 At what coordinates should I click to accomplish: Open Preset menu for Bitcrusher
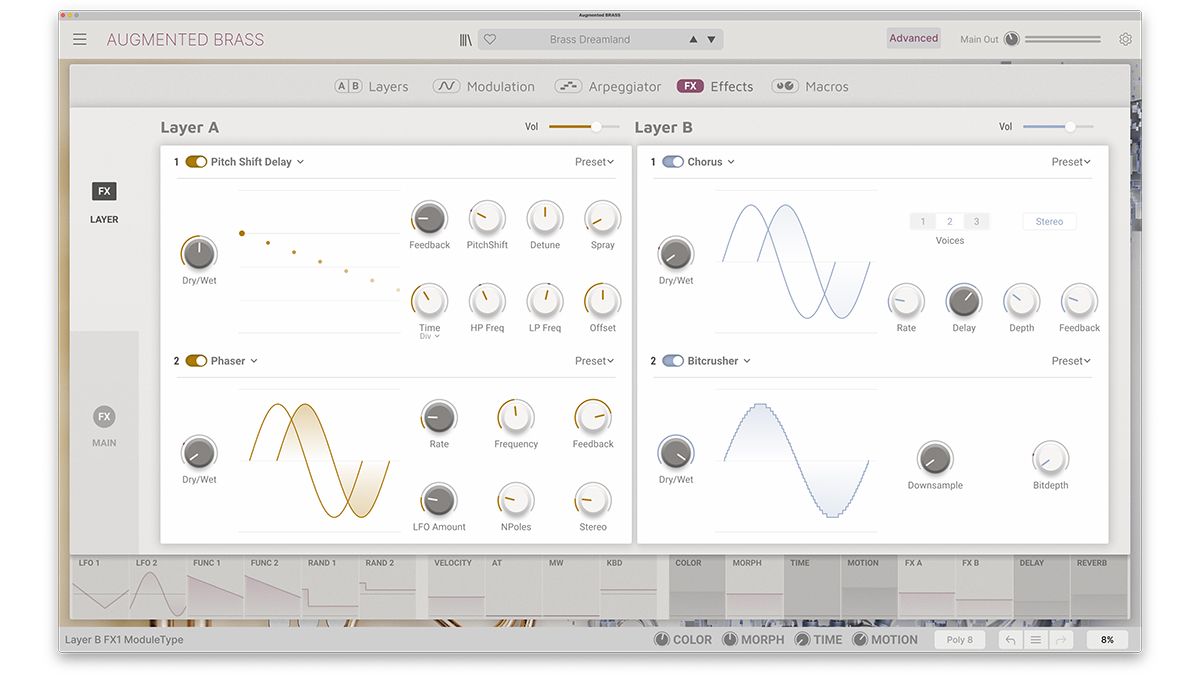coord(1071,361)
